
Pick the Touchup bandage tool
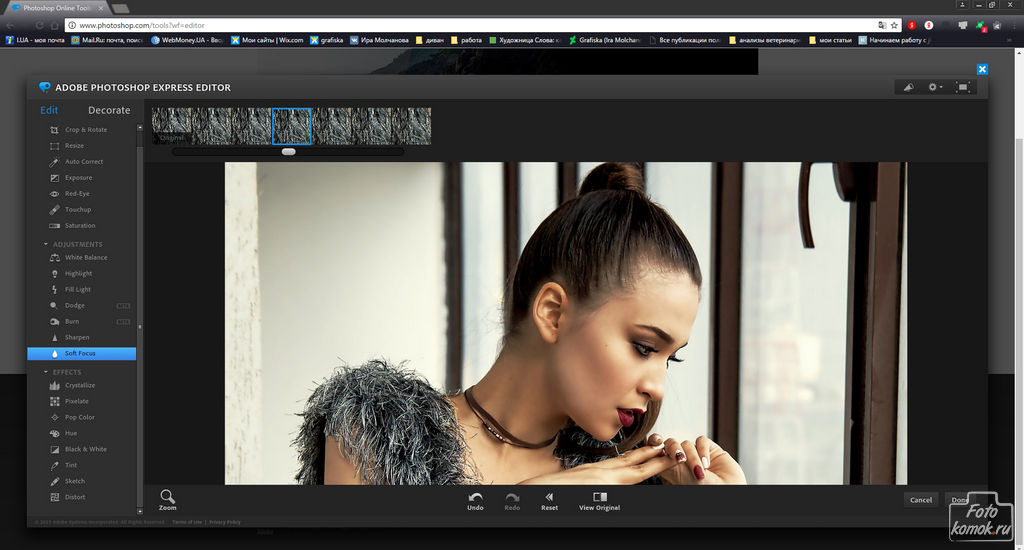(x=77, y=210)
